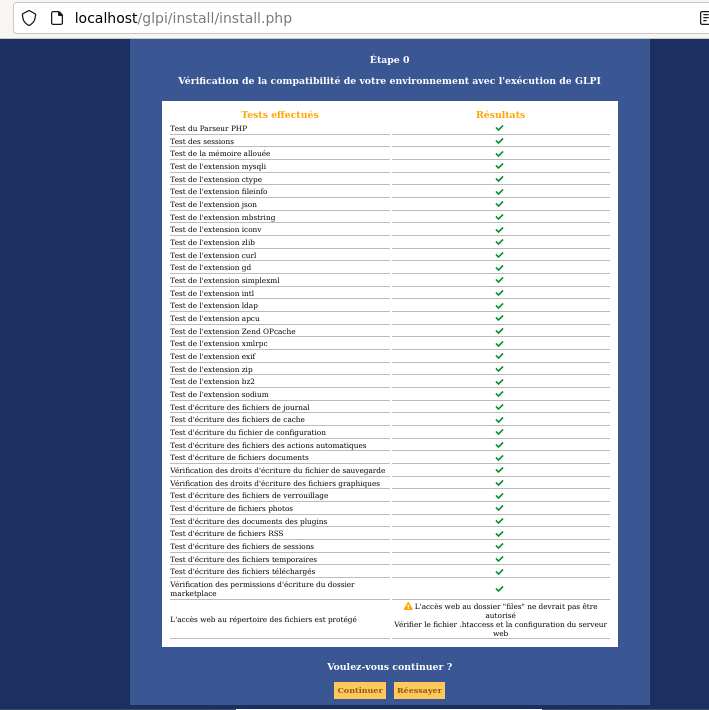
Task: Click the Résultats column header
Action: (x=500, y=115)
